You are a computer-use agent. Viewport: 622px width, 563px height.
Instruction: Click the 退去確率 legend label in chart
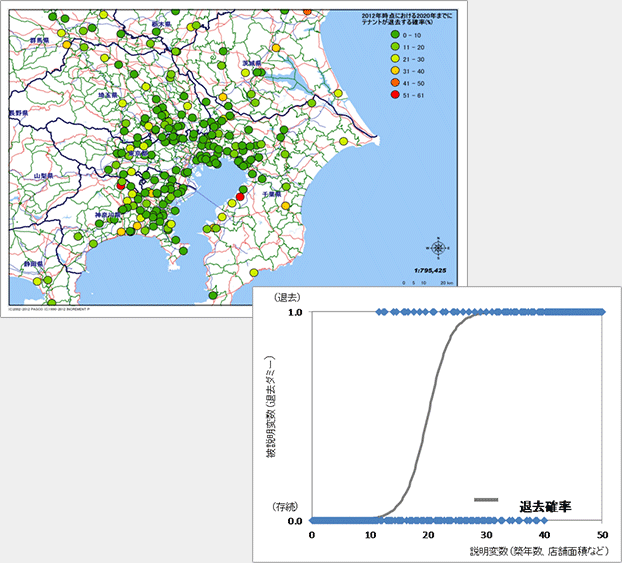tap(546, 505)
